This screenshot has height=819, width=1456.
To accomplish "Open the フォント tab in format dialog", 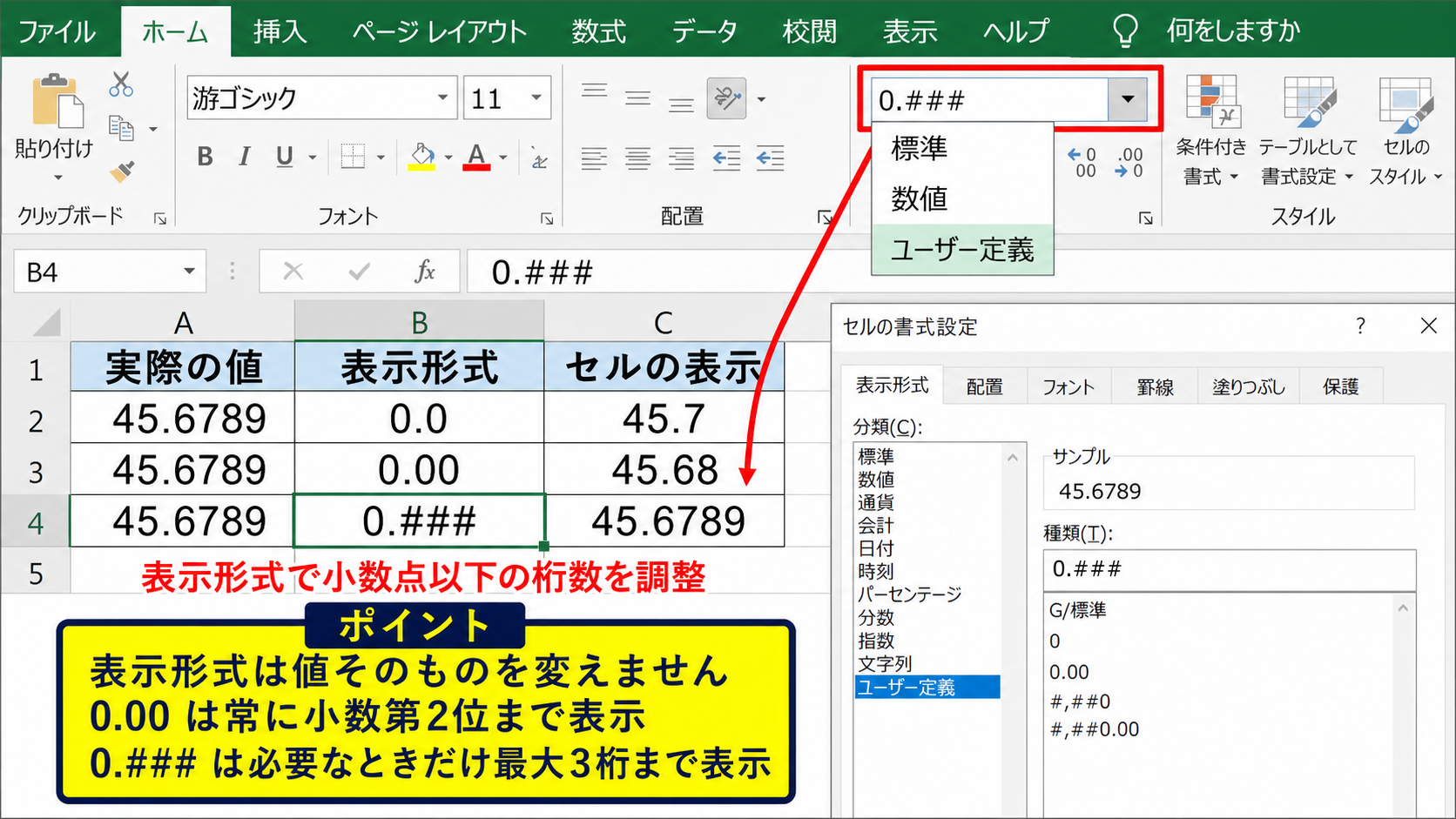I will click(1068, 386).
